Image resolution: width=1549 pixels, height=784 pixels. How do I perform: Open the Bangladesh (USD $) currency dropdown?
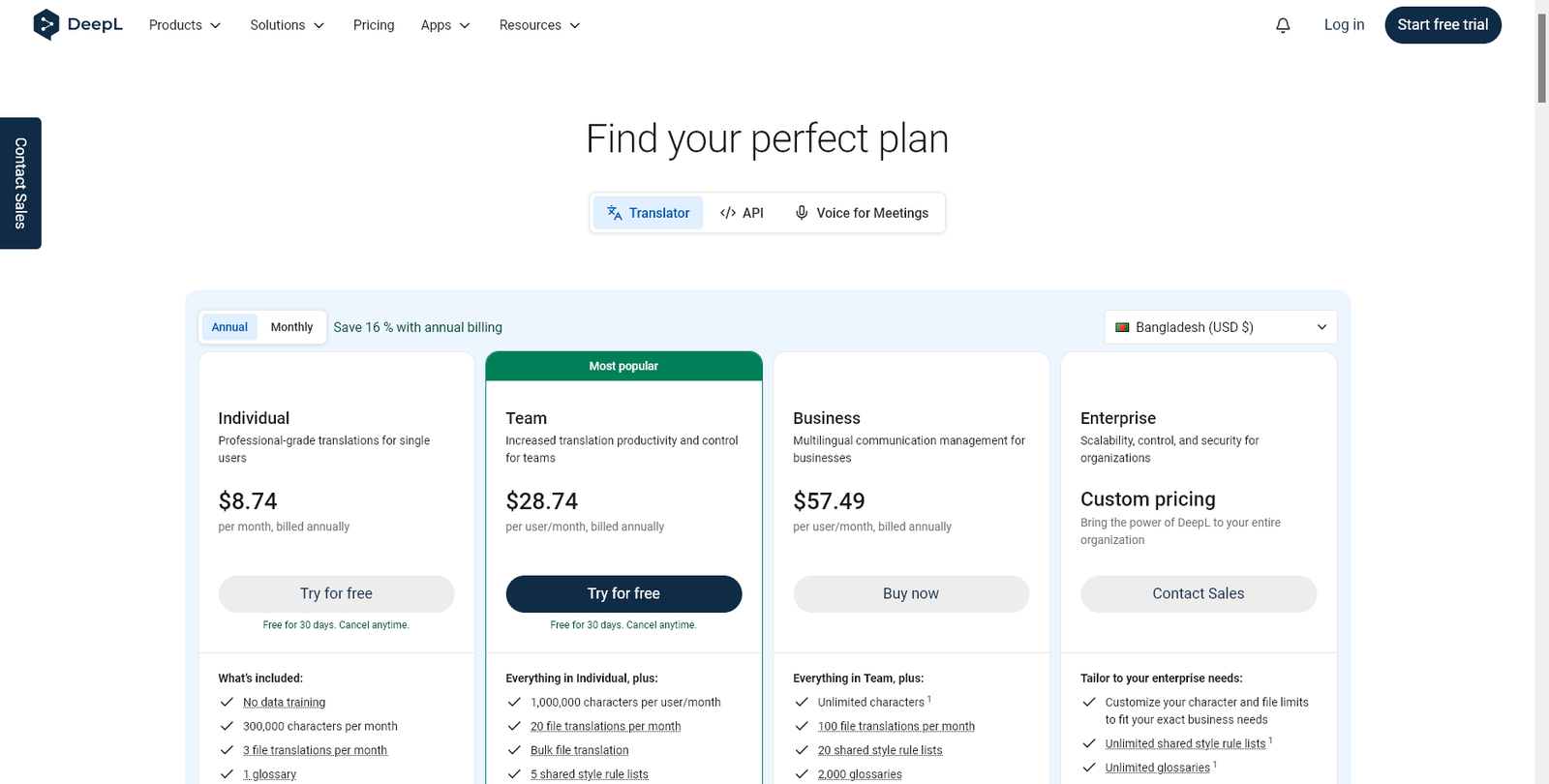(1220, 327)
